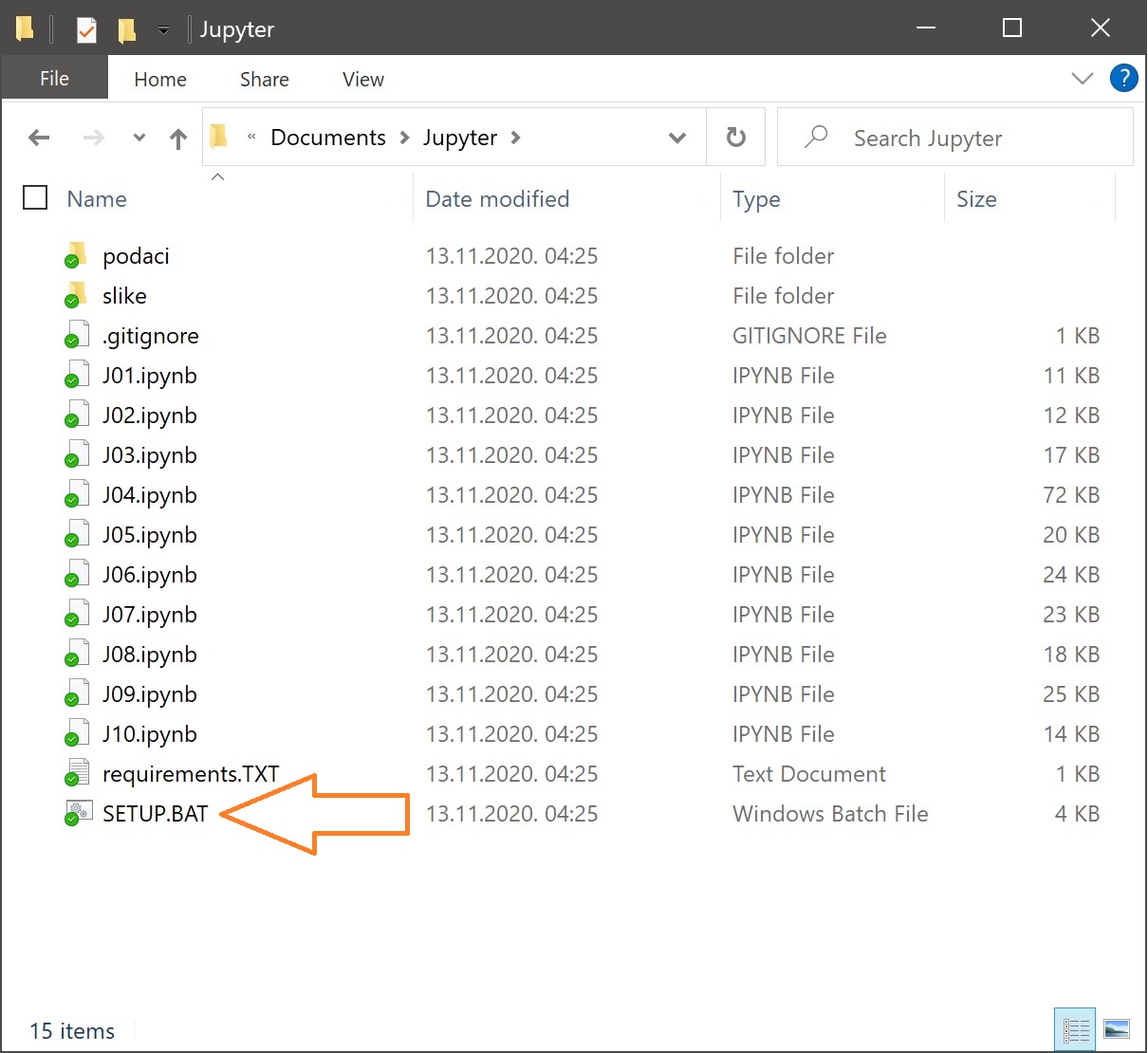Toggle the select all items checkbox
1148x1053 pixels.
tap(35, 197)
